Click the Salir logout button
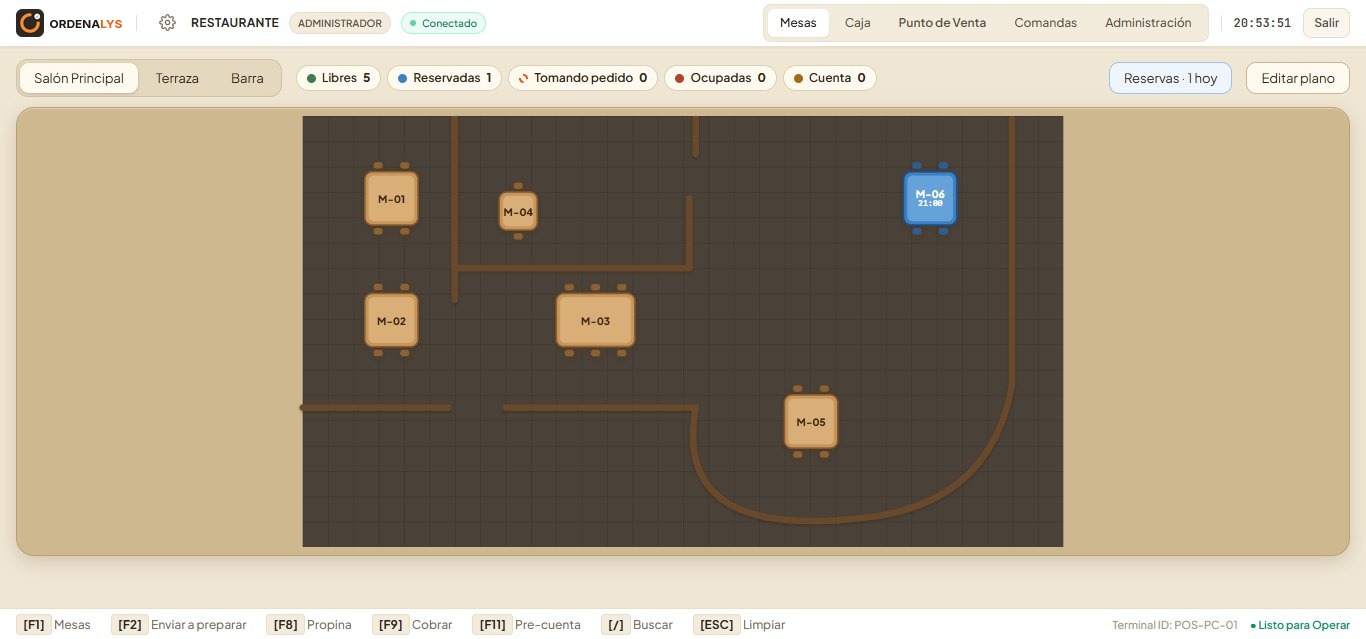This screenshot has width=1366, height=639. pos(1326,23)
